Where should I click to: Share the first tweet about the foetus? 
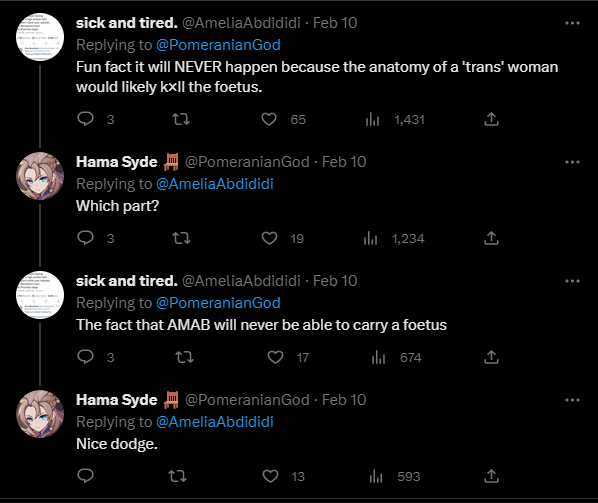pos(491,119)
